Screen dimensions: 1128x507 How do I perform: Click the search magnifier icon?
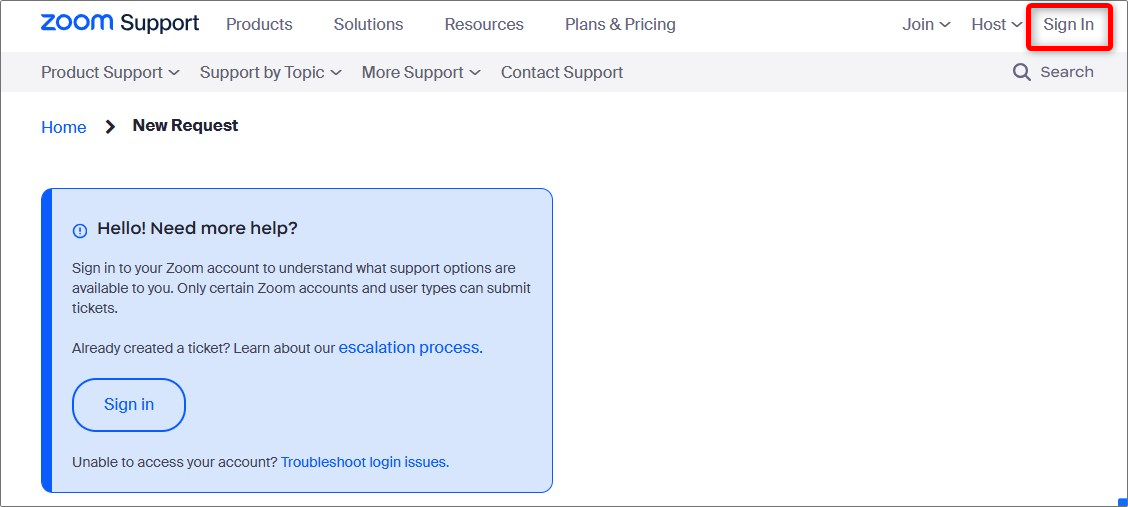point(1022,72)
